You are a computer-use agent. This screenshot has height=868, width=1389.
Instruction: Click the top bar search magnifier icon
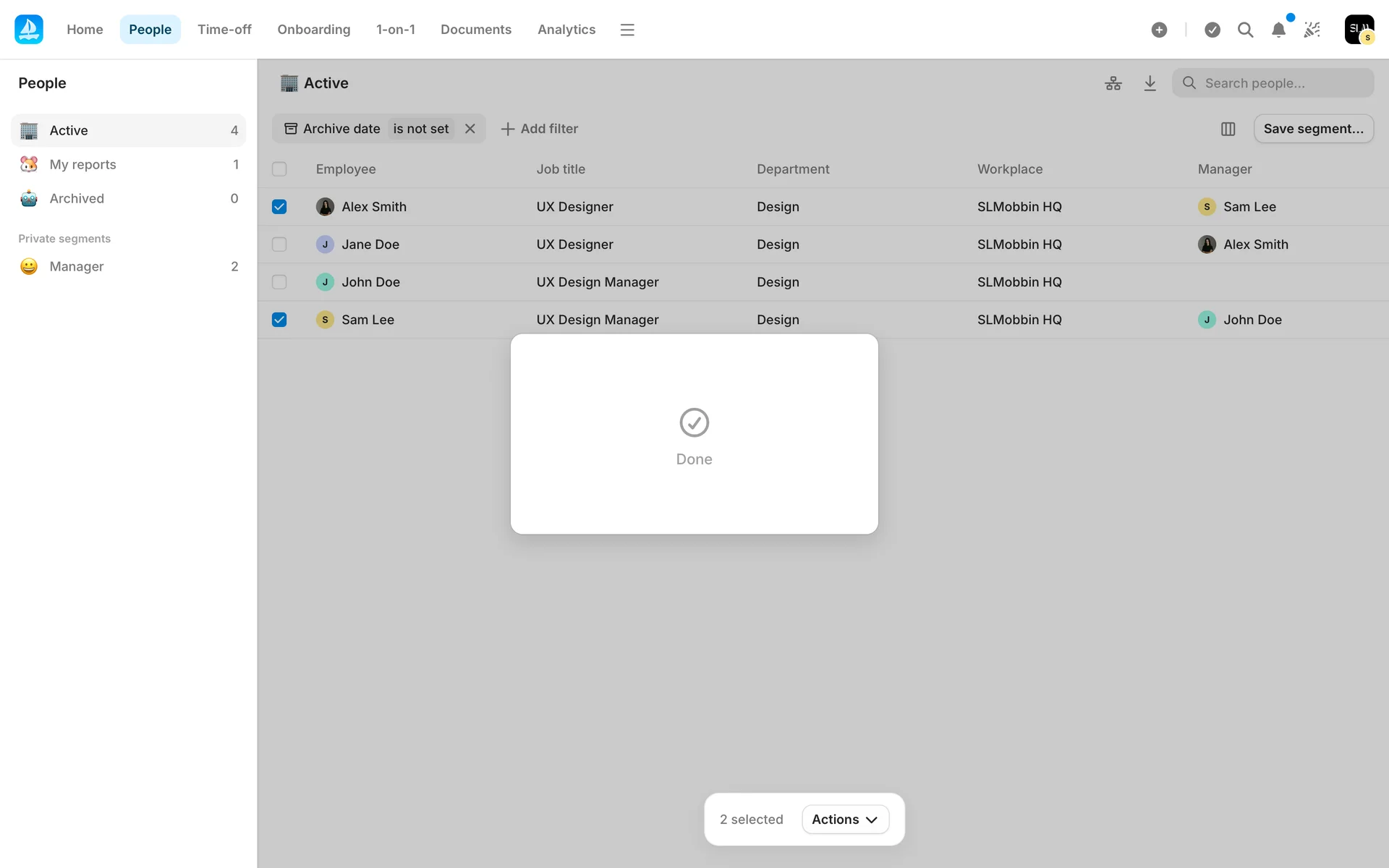pyautogui.click(x=1245, y=30)
